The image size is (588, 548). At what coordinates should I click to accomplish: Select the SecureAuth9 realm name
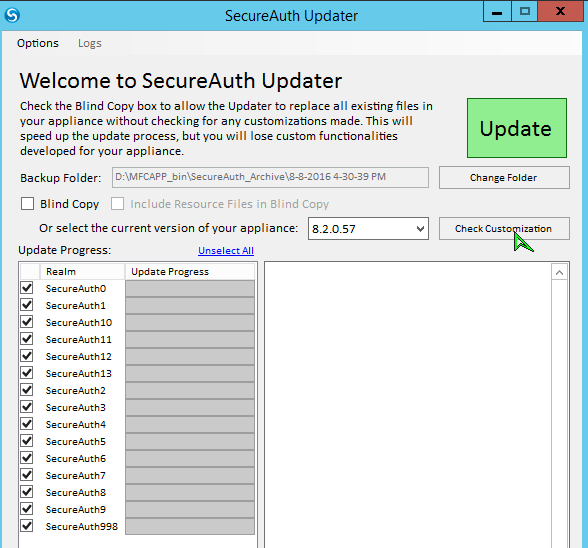[76, 509]
